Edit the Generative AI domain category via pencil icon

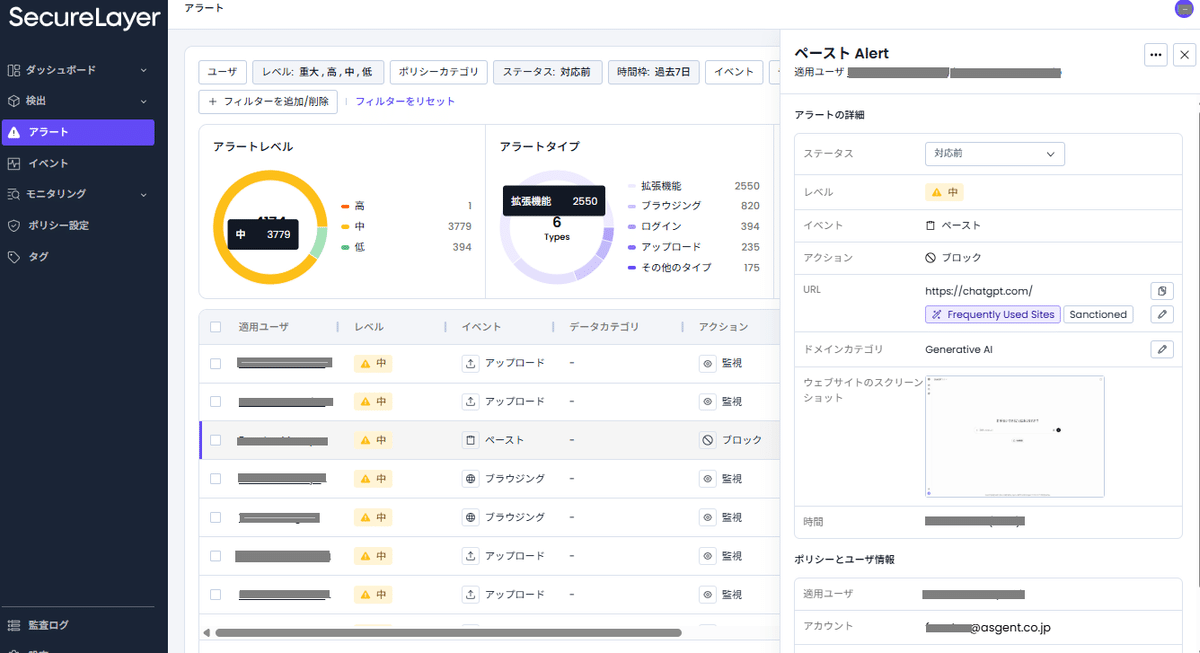click(x=1161, y=349)
